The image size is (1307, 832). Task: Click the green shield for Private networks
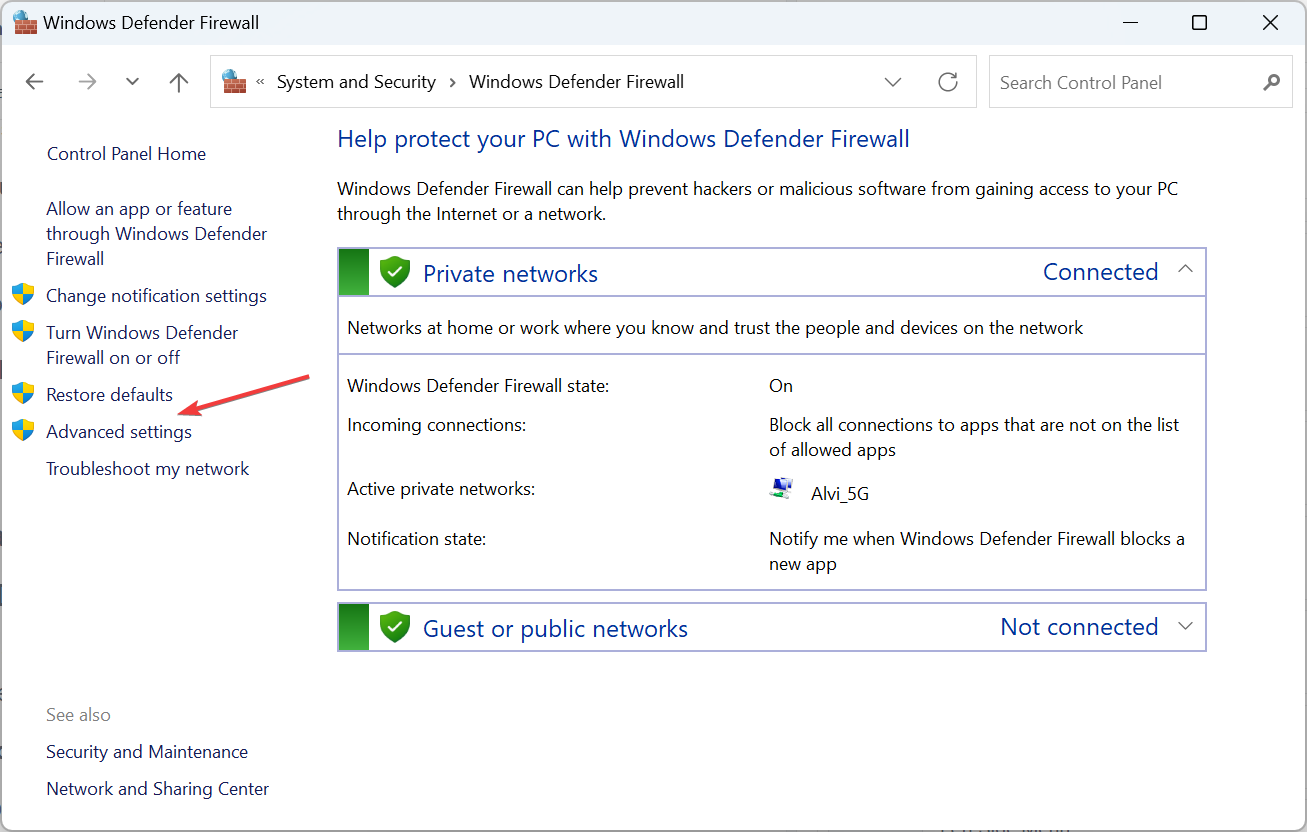click(x=395, y=271)
